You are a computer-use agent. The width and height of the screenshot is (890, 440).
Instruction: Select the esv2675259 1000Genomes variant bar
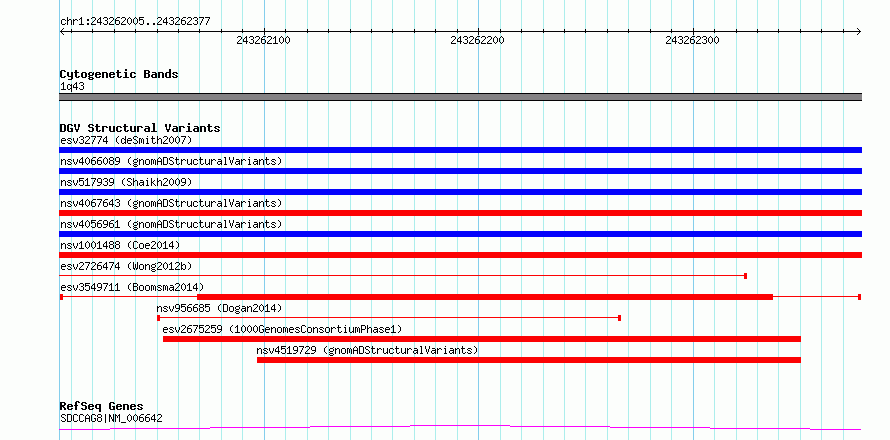pyautogui.click(x=482, y=339)
